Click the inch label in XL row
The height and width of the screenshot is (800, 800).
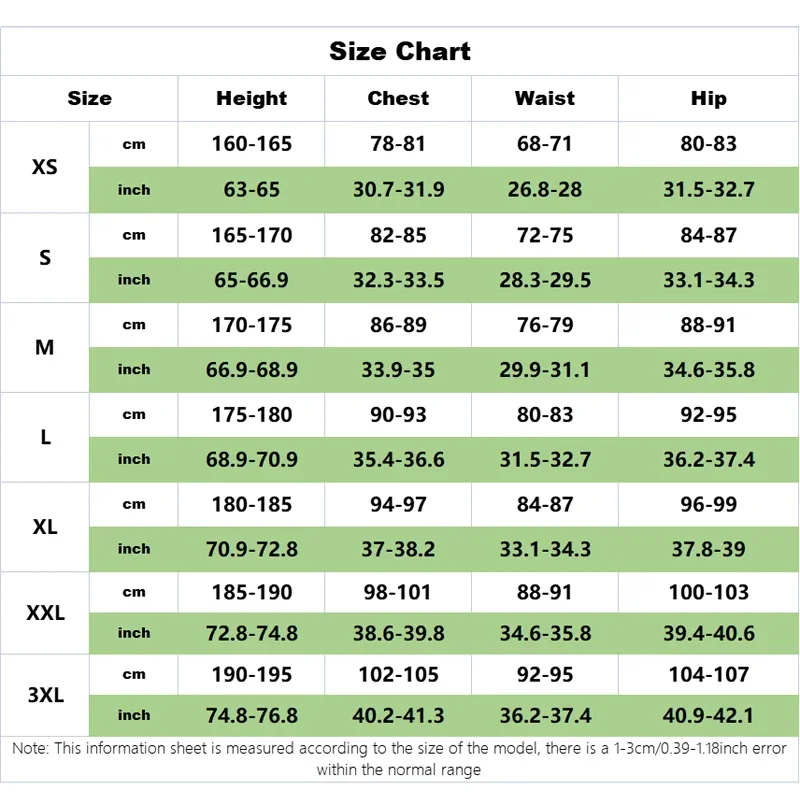click(x=134, y=549)
